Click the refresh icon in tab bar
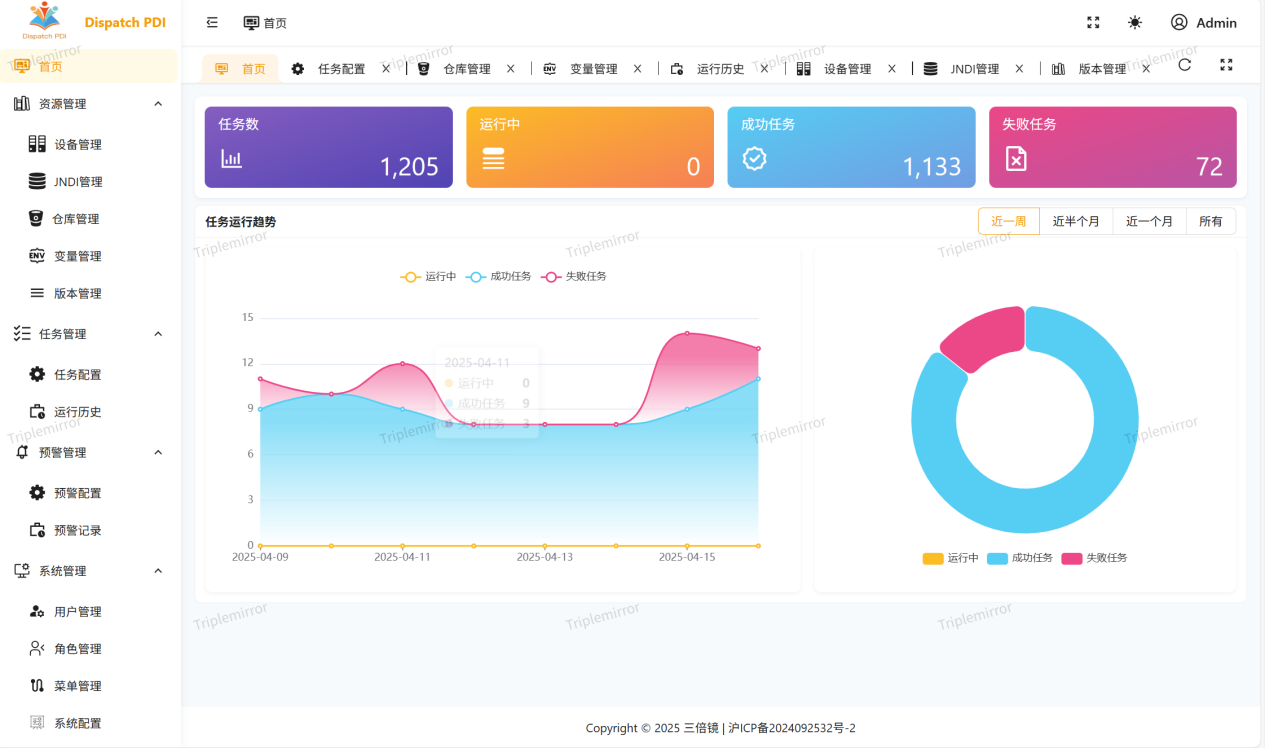This screenshot has height=748, width=1265. [x=1184, y=65]
